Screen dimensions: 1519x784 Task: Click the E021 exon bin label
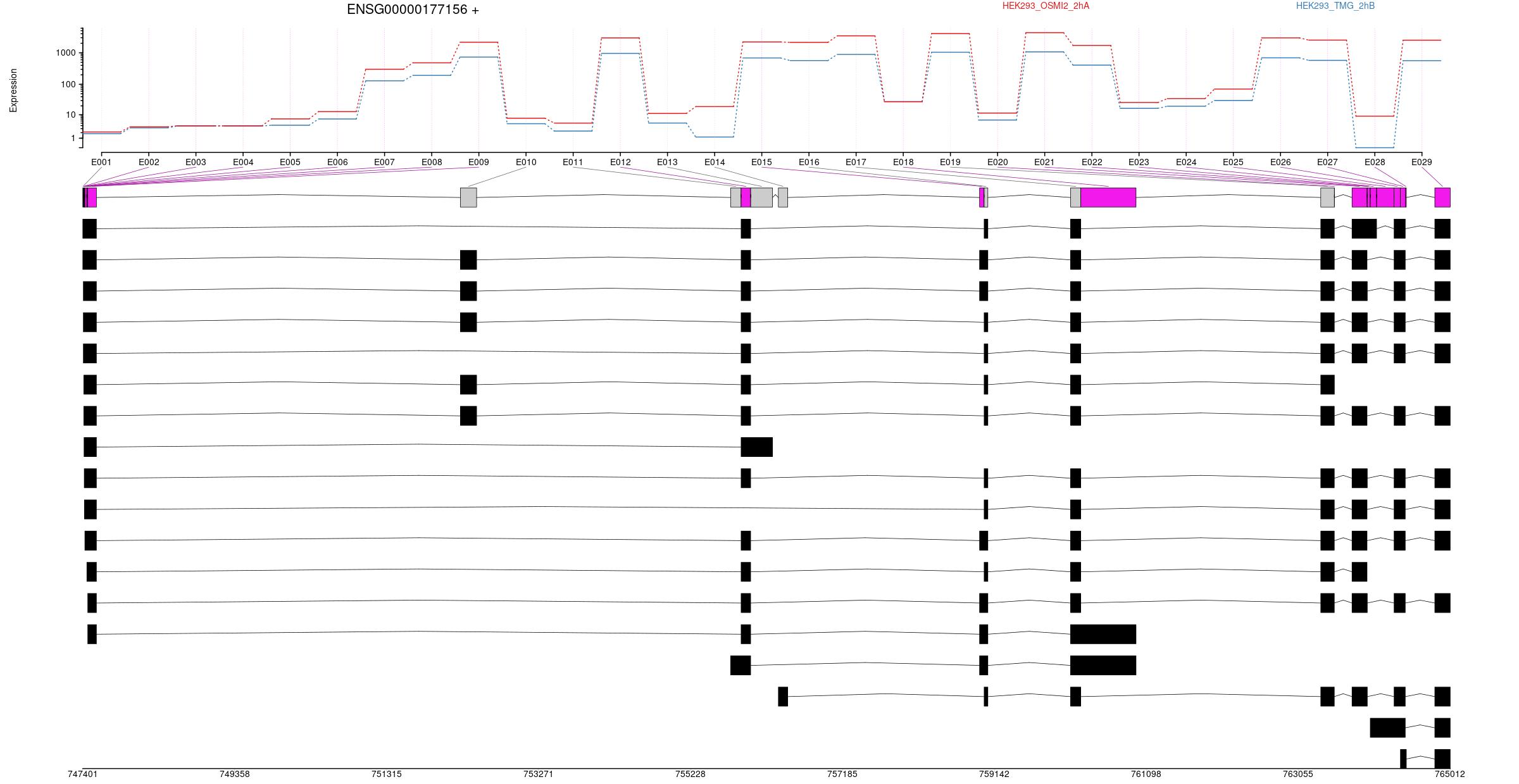(x=1044, y=162)
